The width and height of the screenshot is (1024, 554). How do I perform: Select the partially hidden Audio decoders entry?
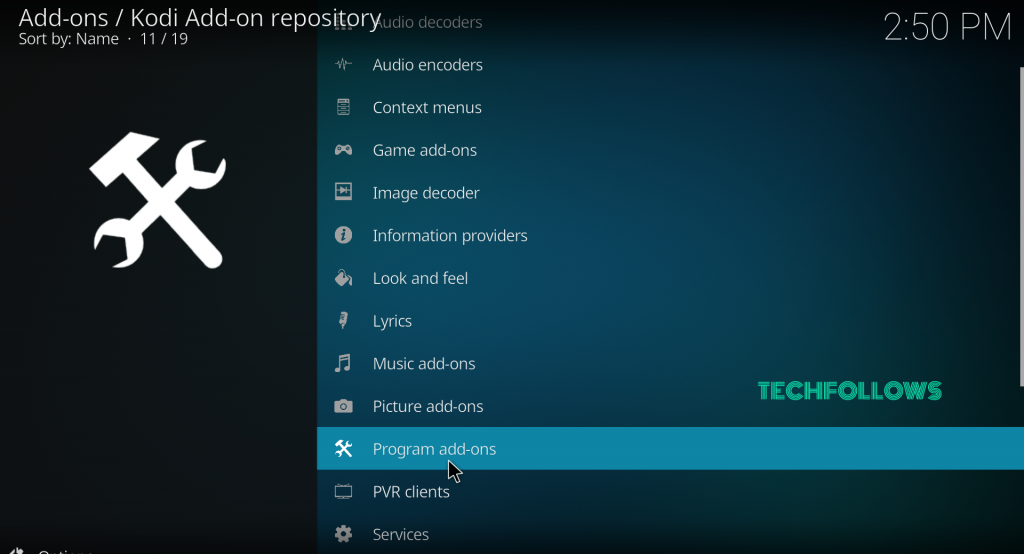pos(670,22)
